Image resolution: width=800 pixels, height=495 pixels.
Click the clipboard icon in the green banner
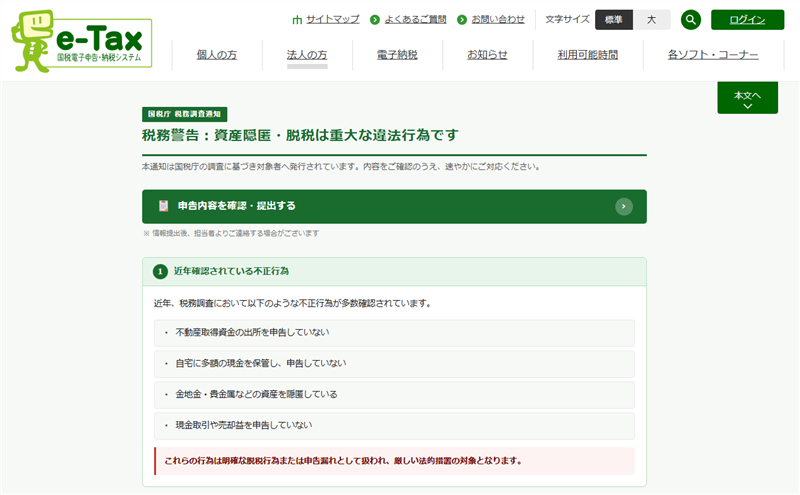pos(163,206)
